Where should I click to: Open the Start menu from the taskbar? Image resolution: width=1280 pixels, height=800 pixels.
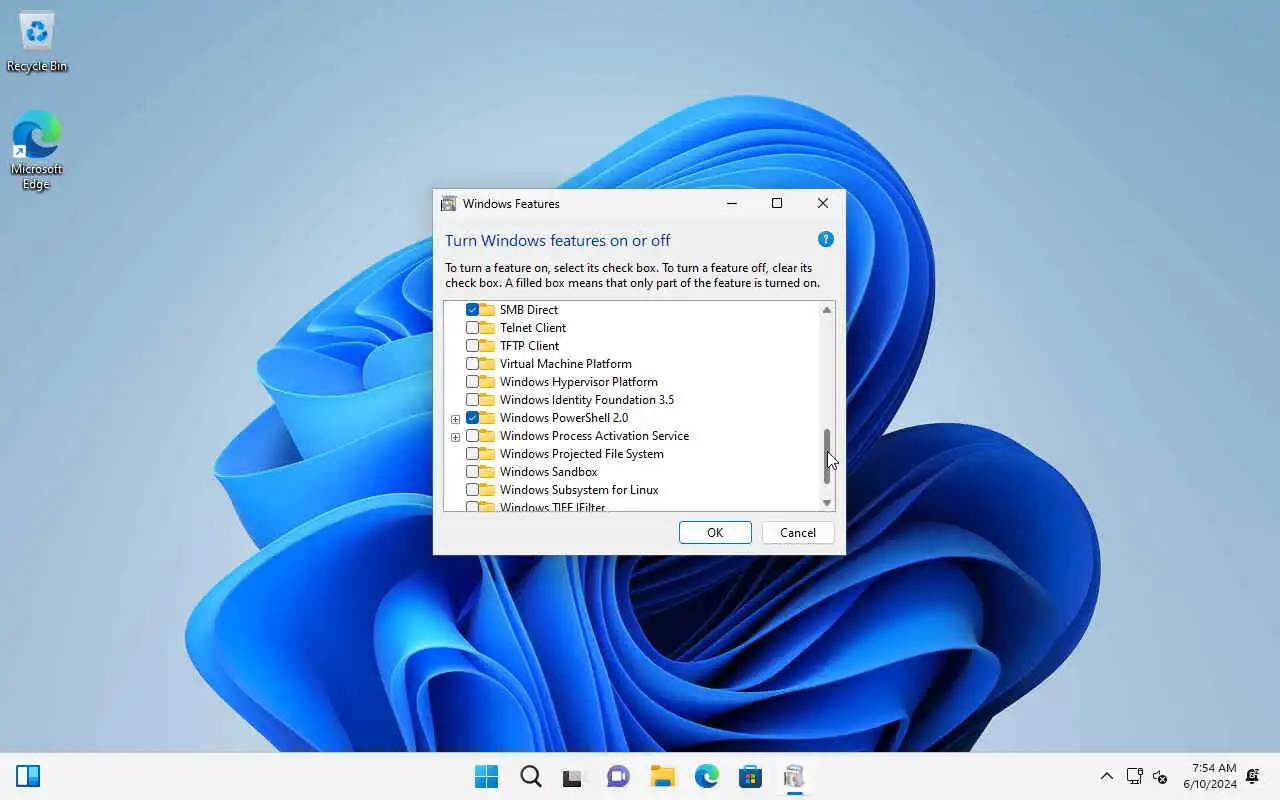(487, 777)
